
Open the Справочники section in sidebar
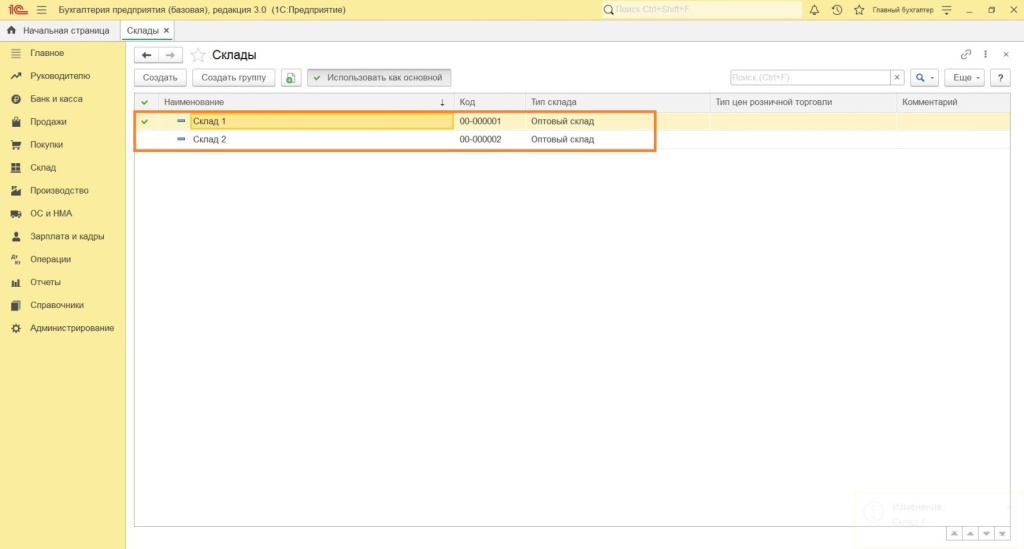[56, 305]
